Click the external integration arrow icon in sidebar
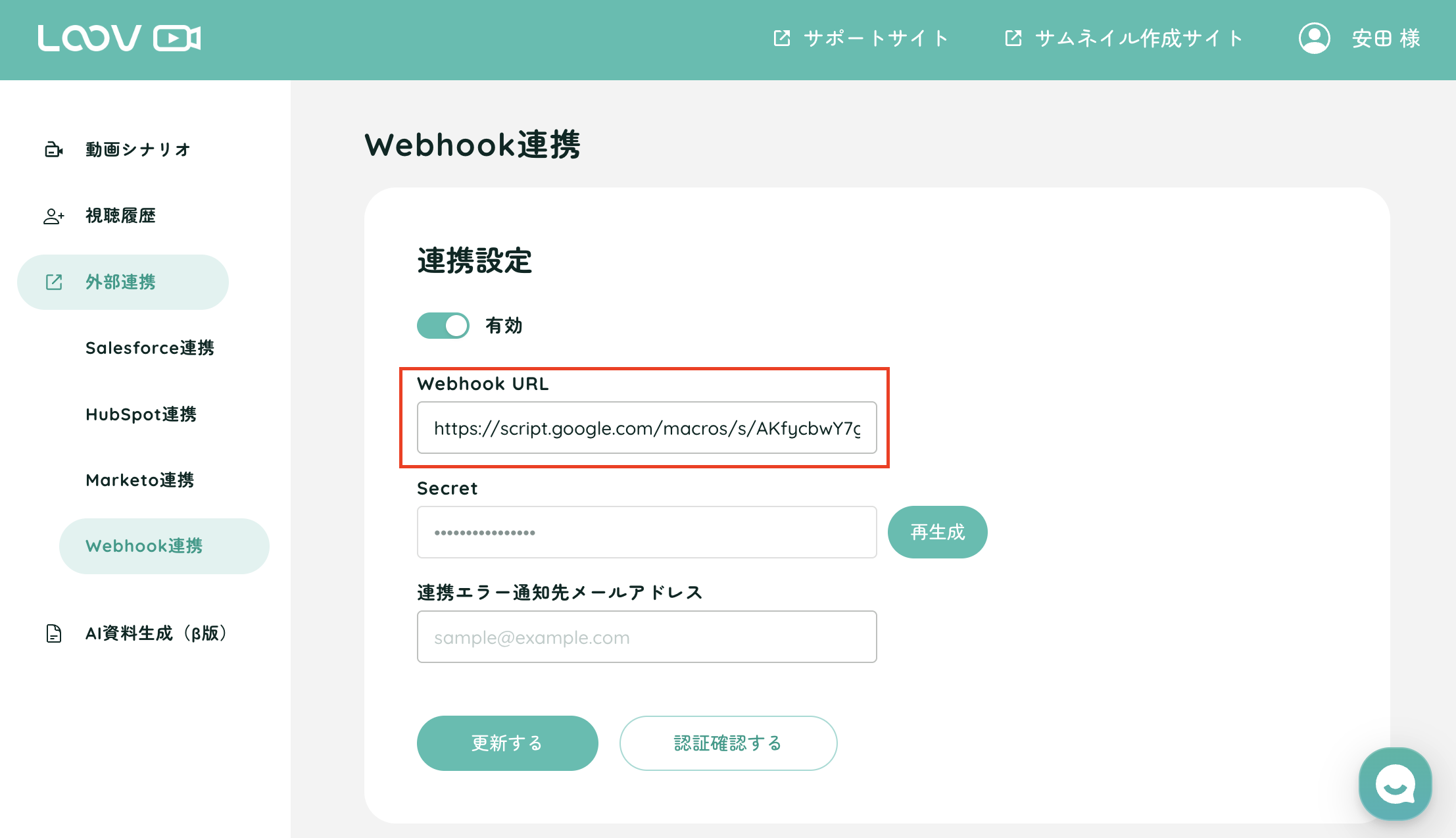The height and width of the screenshot is (838, 1456). tap(53, 282)
